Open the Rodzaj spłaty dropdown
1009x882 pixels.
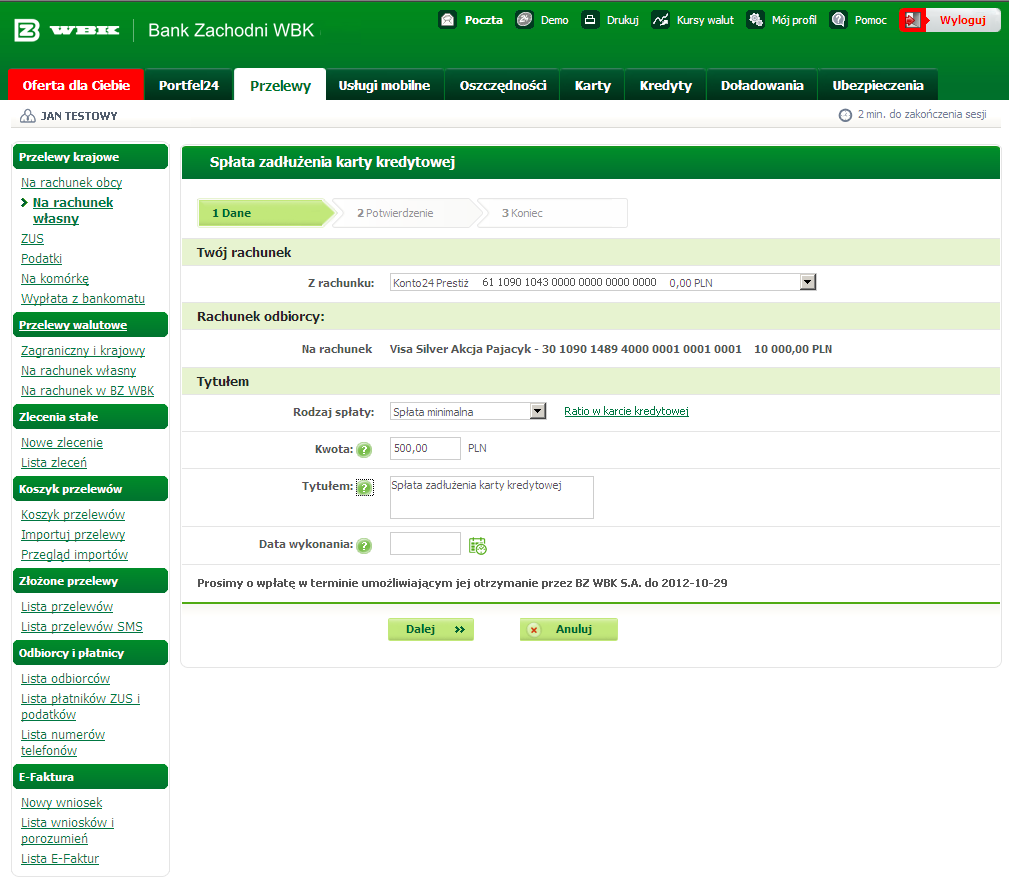pos(468,411)
